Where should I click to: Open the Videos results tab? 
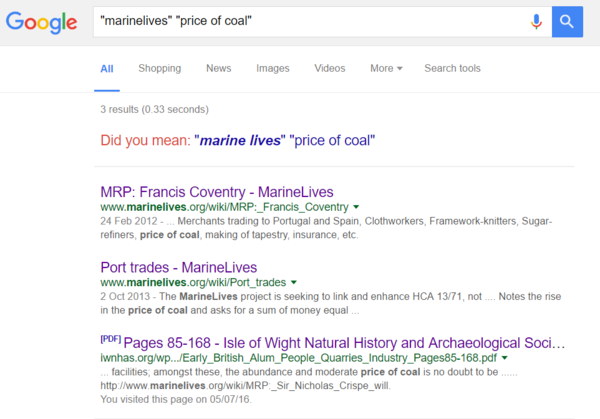click(330, 68)
